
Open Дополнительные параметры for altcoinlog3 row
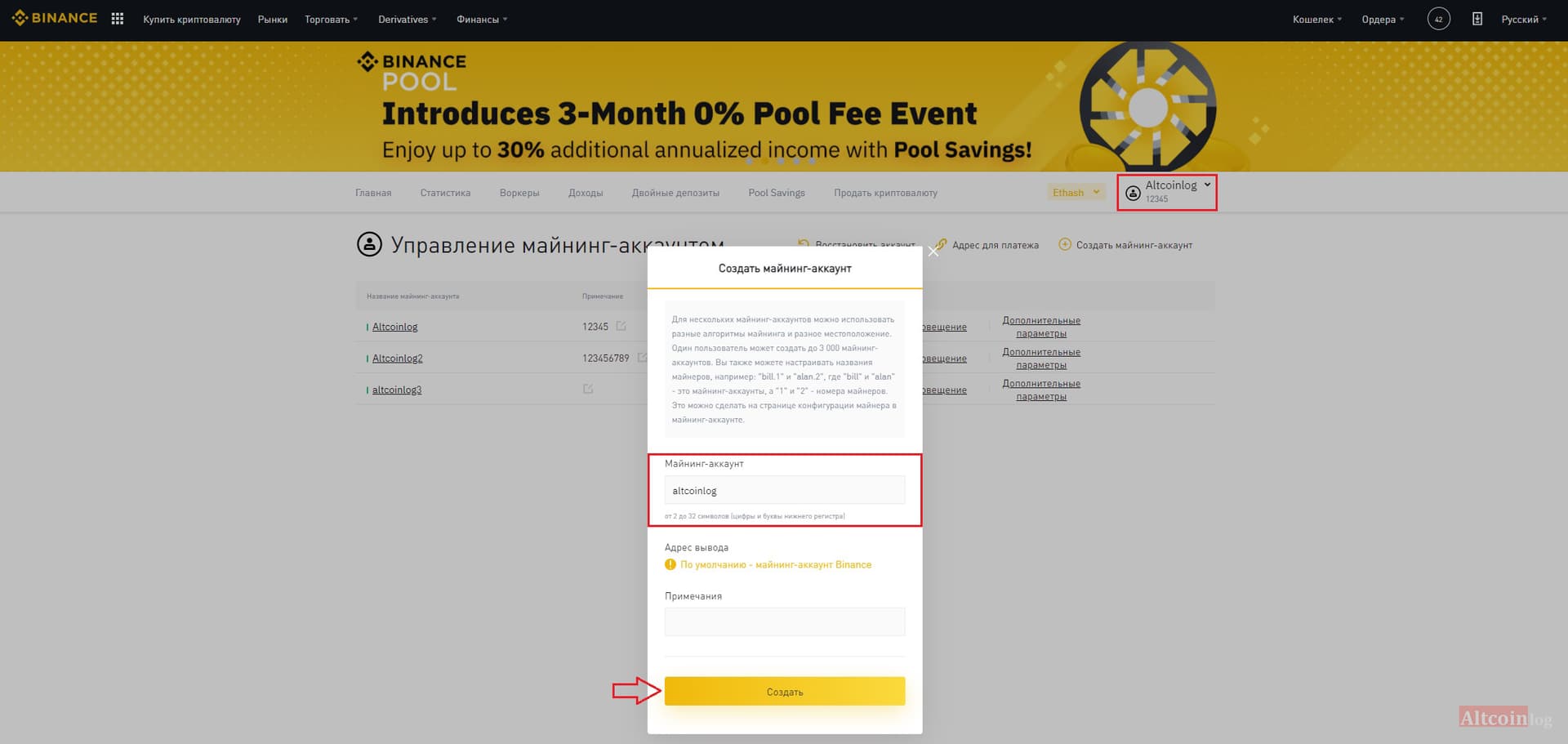(x=1041, y=390)
